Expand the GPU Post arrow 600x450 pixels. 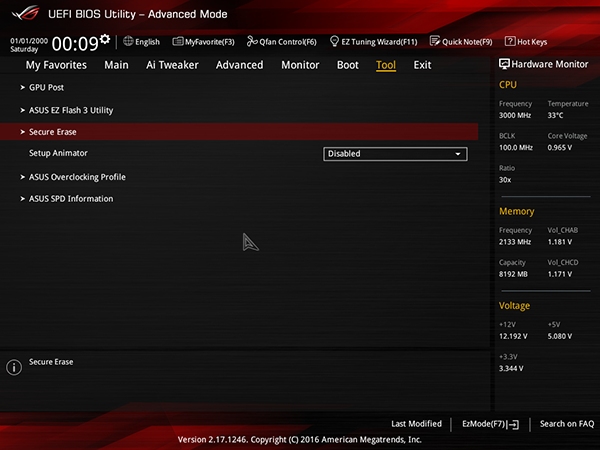[23, 88]
